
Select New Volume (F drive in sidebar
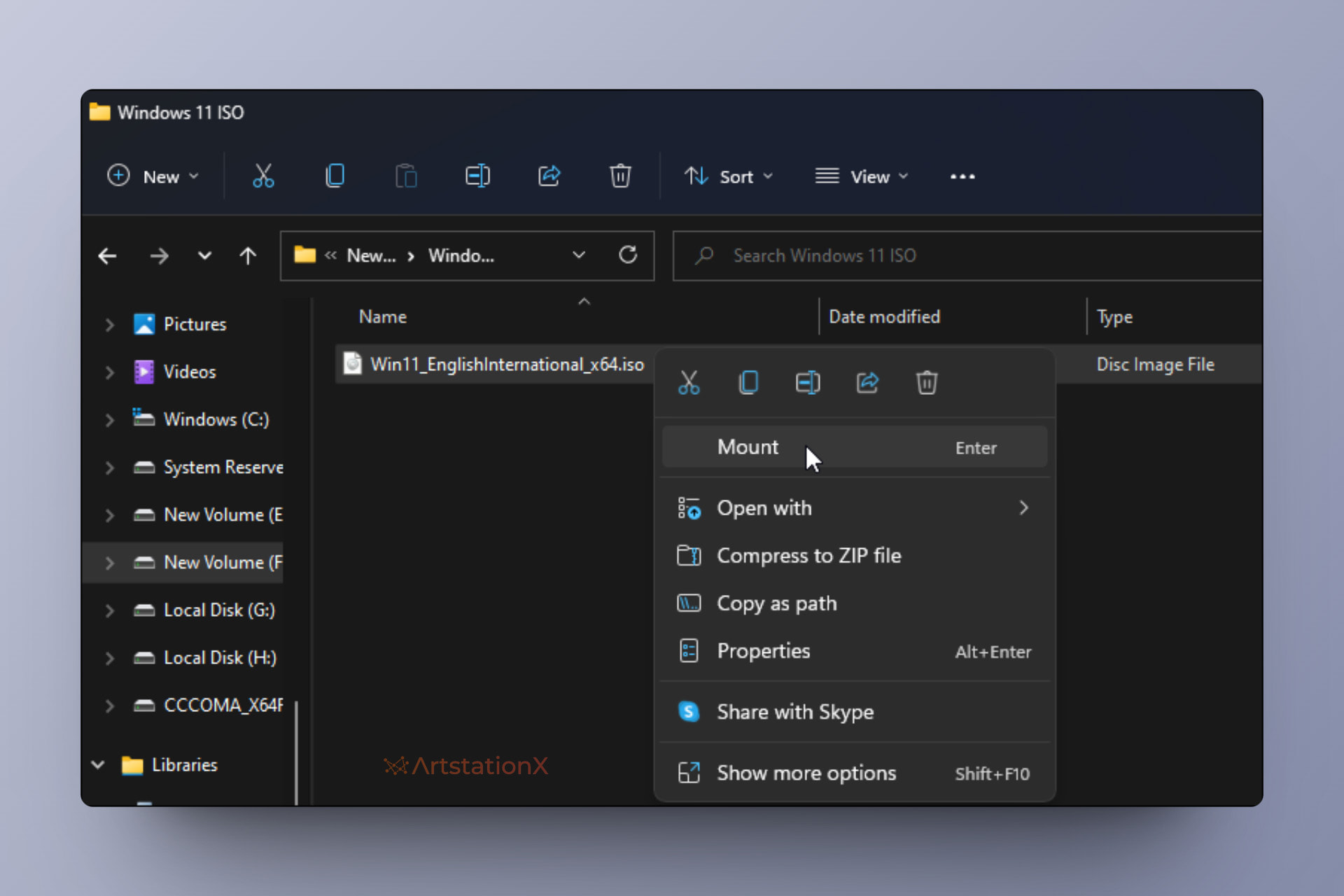(183, 563)
